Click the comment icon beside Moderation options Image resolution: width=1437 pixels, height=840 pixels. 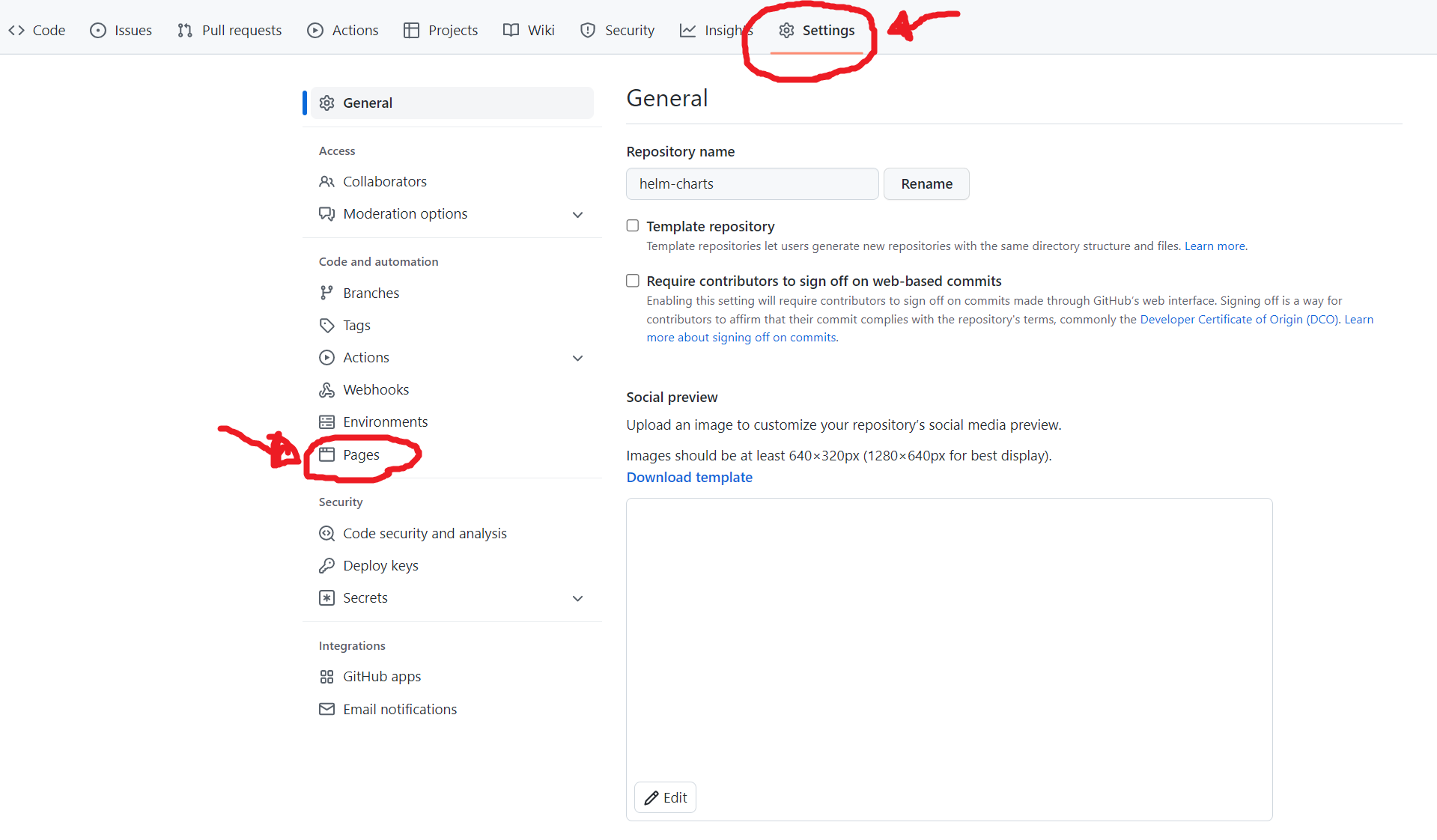pos(326,213)
